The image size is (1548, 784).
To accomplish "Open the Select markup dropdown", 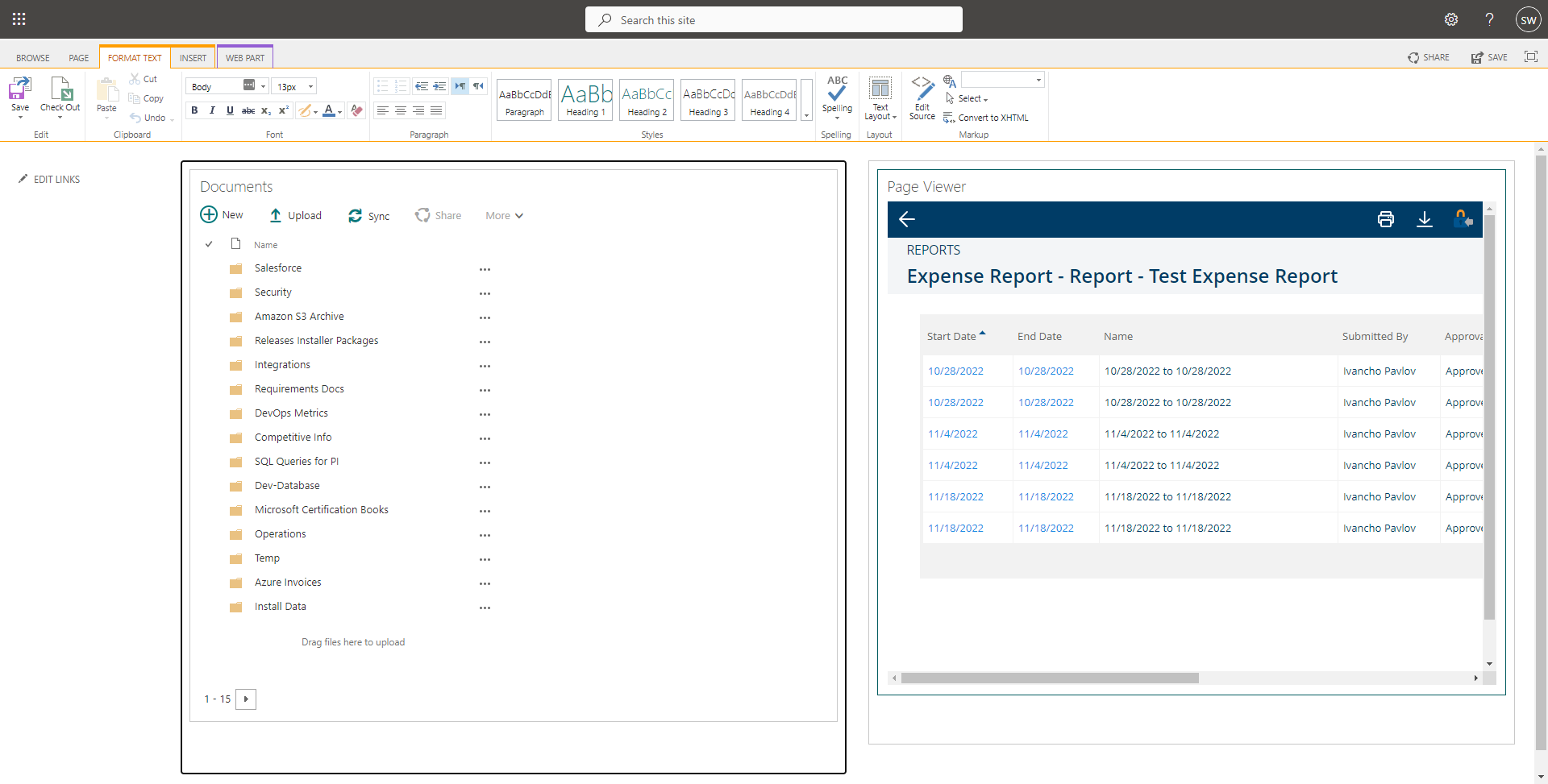I will pyautogui.click(x=966, y=98).
